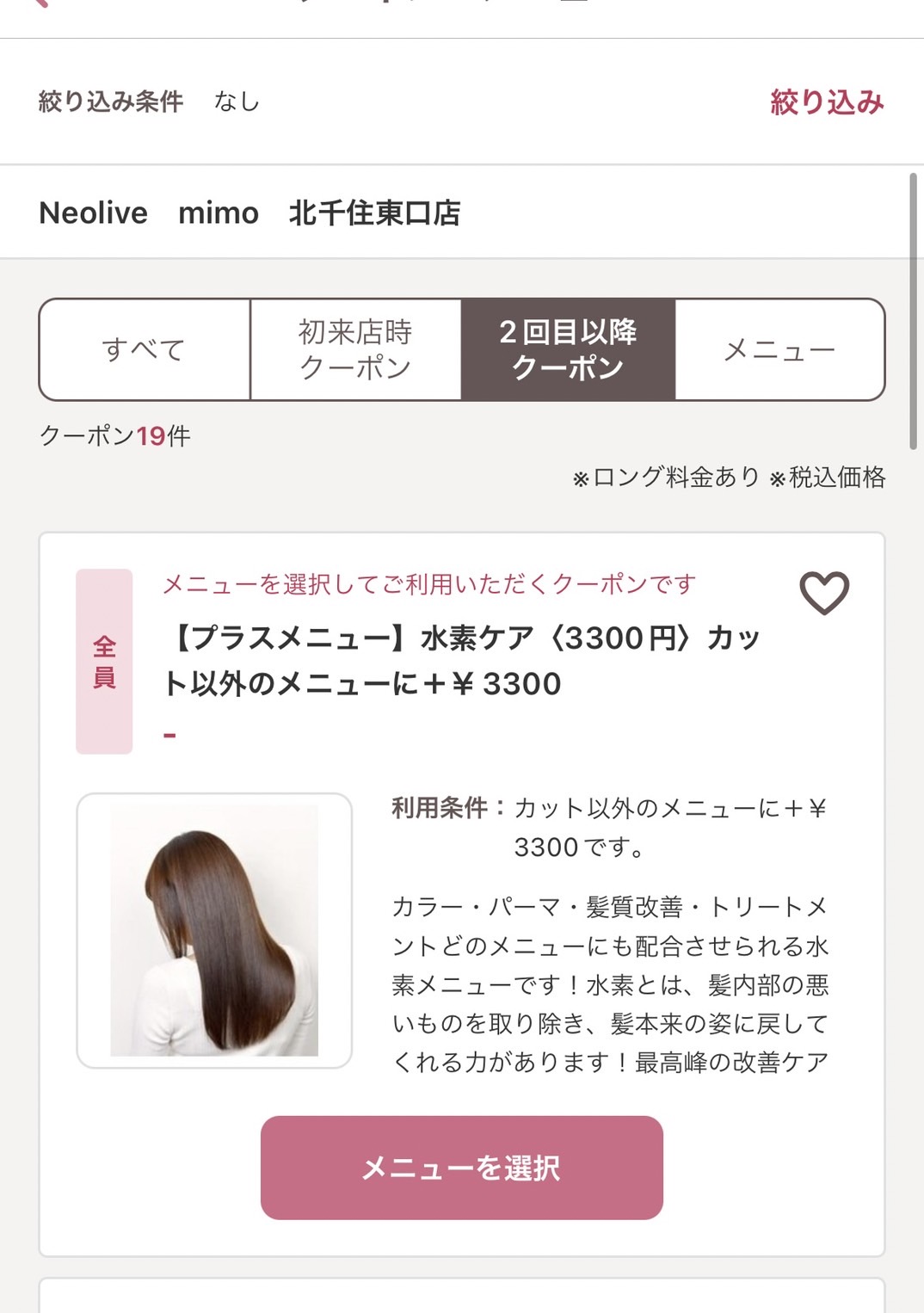The image size is (924, 1313).
Task: Tap the クーポン19件 count text
Action: [x=115, y=436]
